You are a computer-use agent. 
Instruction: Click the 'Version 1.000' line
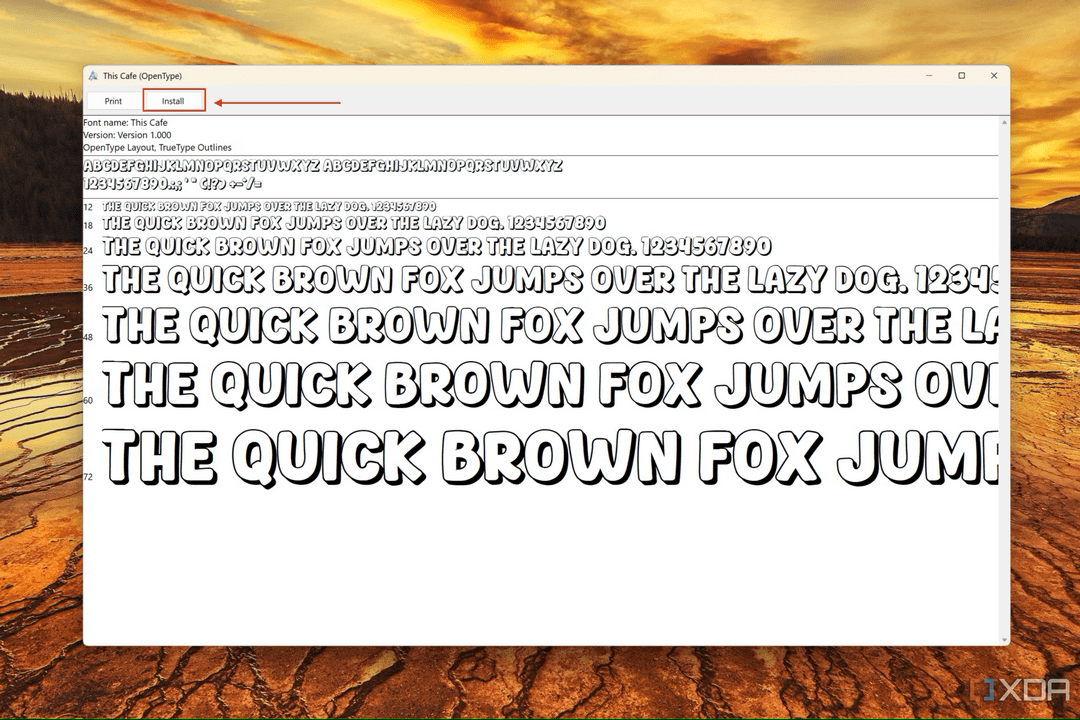(x=127, y=135)
